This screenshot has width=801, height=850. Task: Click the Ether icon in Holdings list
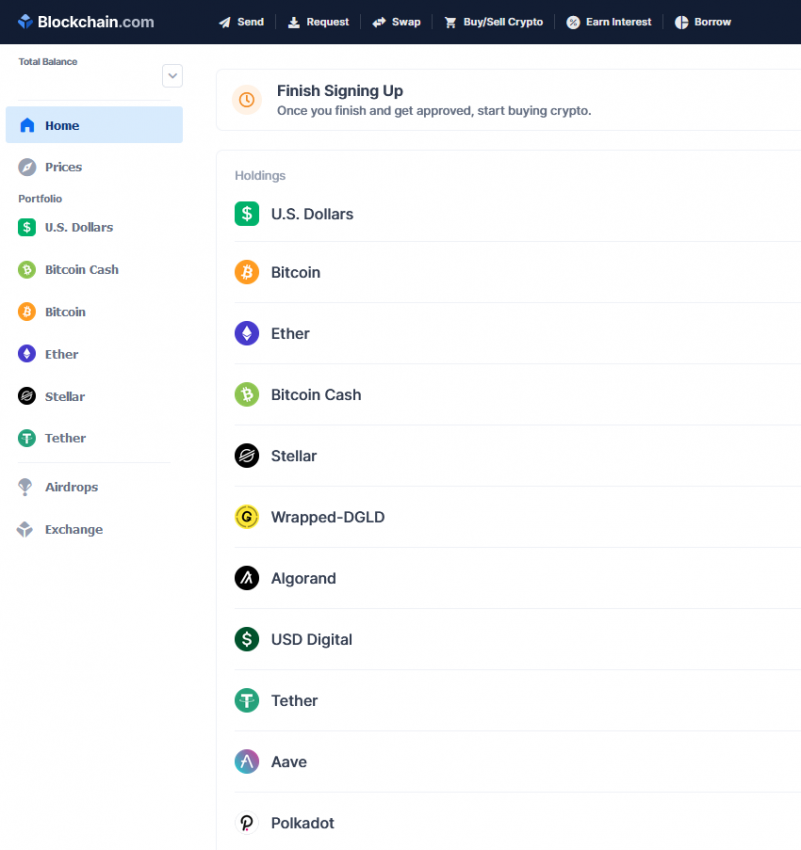[x=247, y=333]
